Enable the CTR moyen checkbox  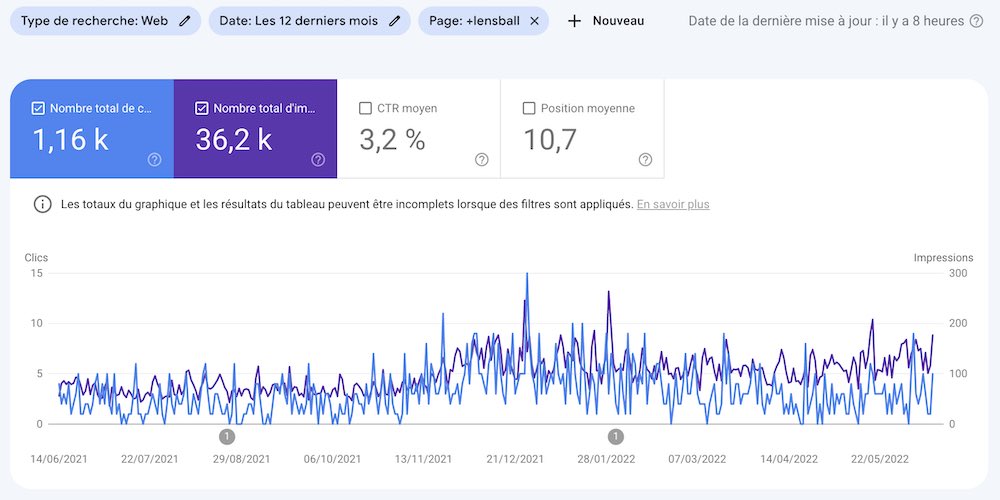point(365,108)
